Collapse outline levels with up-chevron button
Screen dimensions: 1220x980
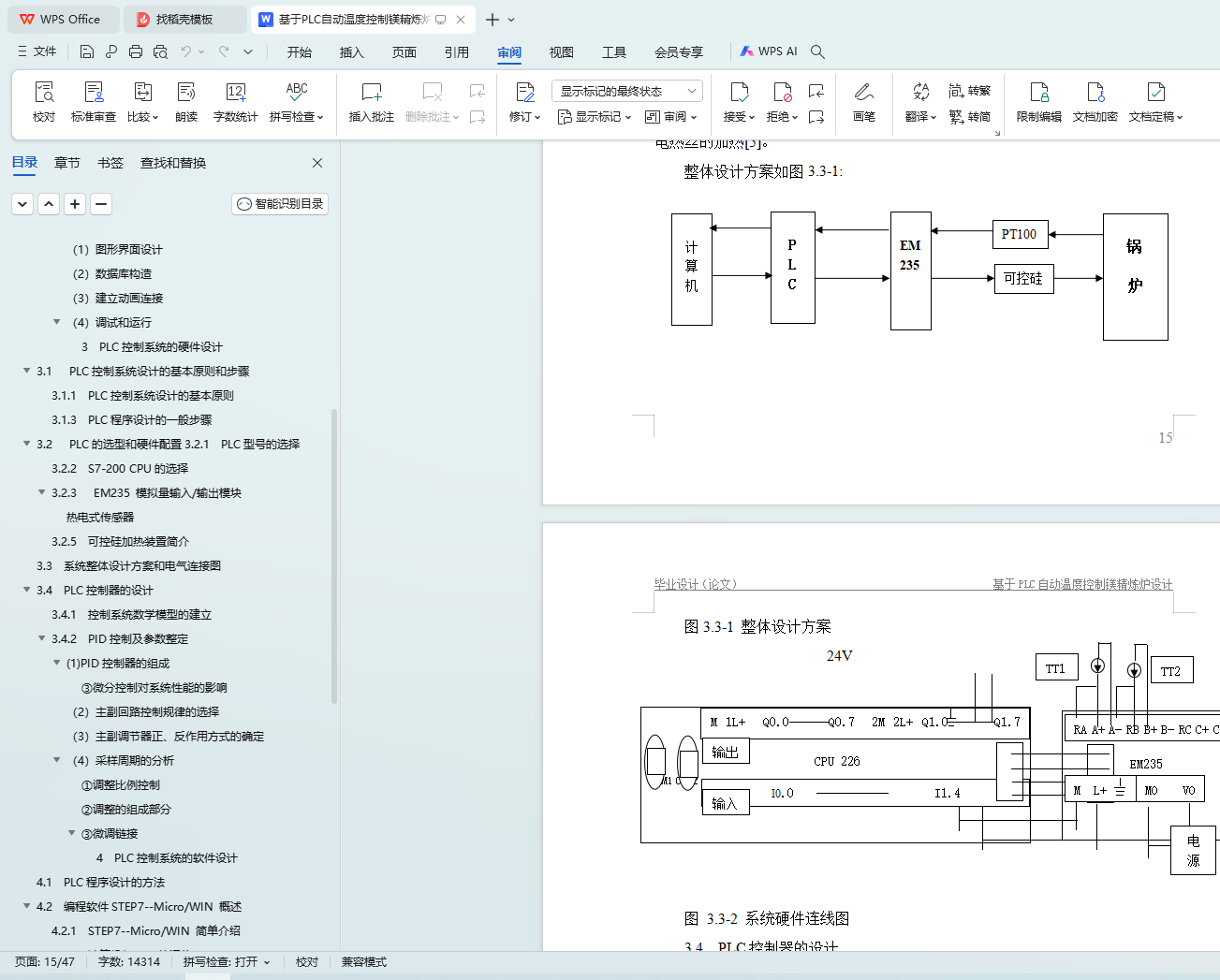pos(49,204)
